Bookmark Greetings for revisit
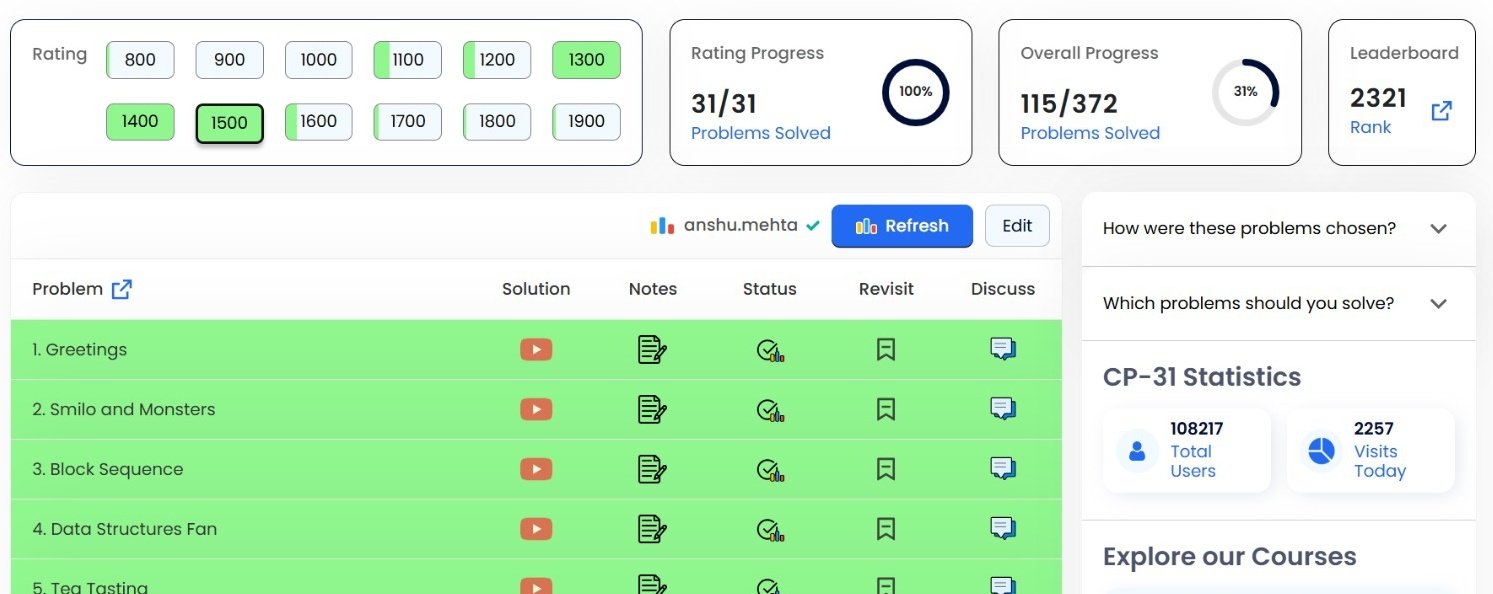The image size is (1493, 594). [885, 349]
